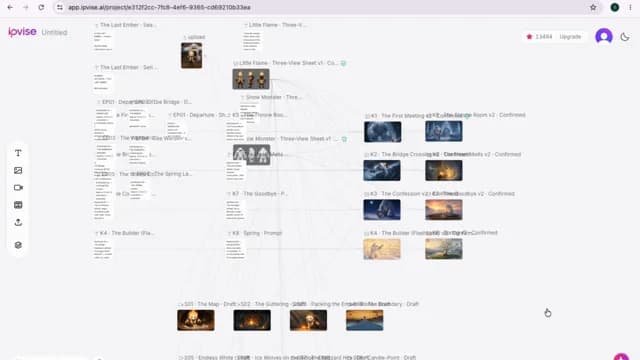The height and width of the screenshot is (360, 640).
Task: Select the Spring tree landscape image
Action: tap(444, 249)
